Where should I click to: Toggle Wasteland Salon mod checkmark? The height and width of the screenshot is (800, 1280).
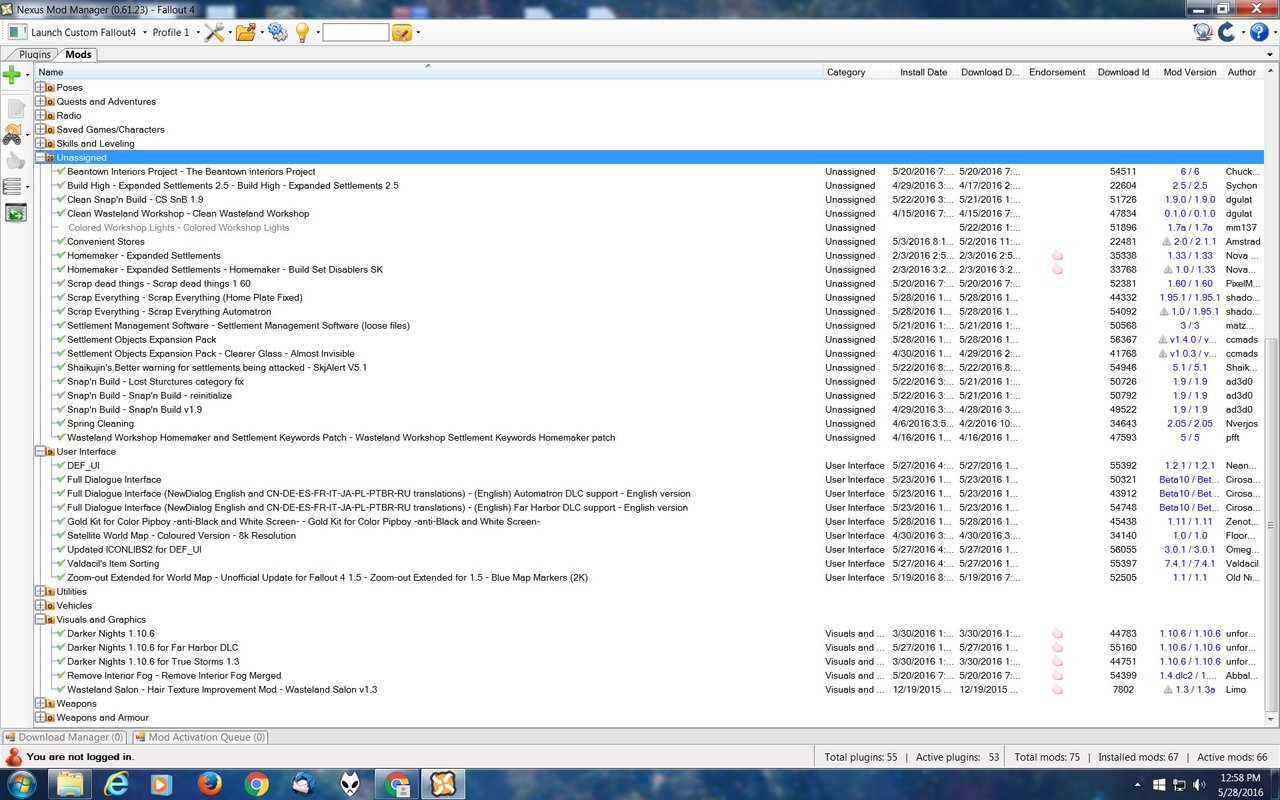[61, 689]
